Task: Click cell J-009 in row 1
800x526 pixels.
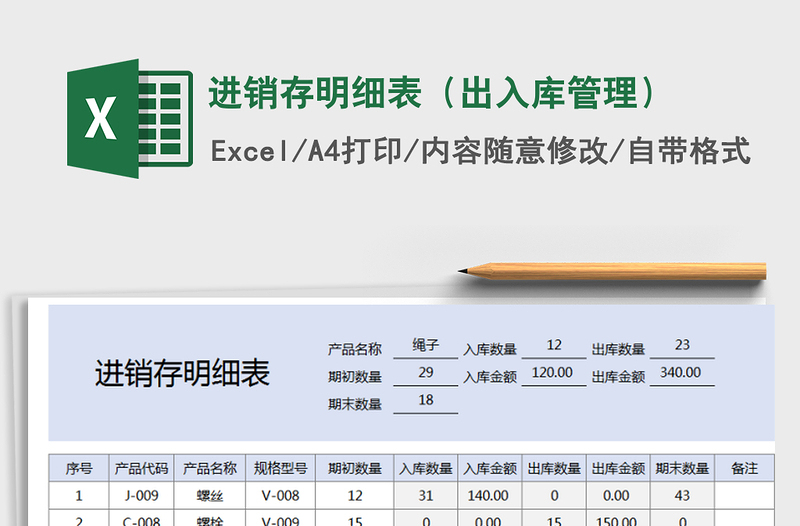Action: (141, 495)
